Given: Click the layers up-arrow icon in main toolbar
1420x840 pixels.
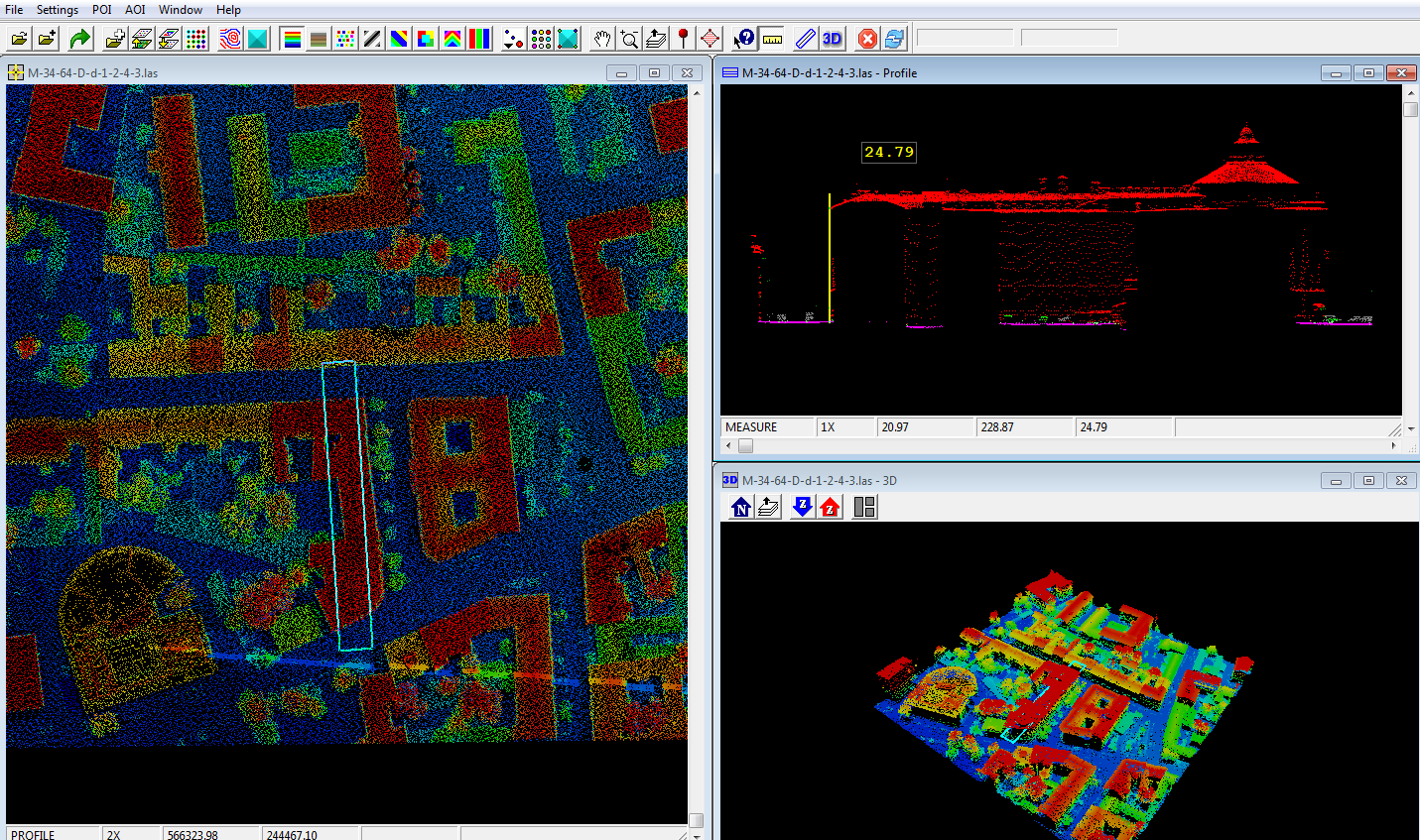Looking at the screenshot, I should pyautogui.click(x=656, y=39).
